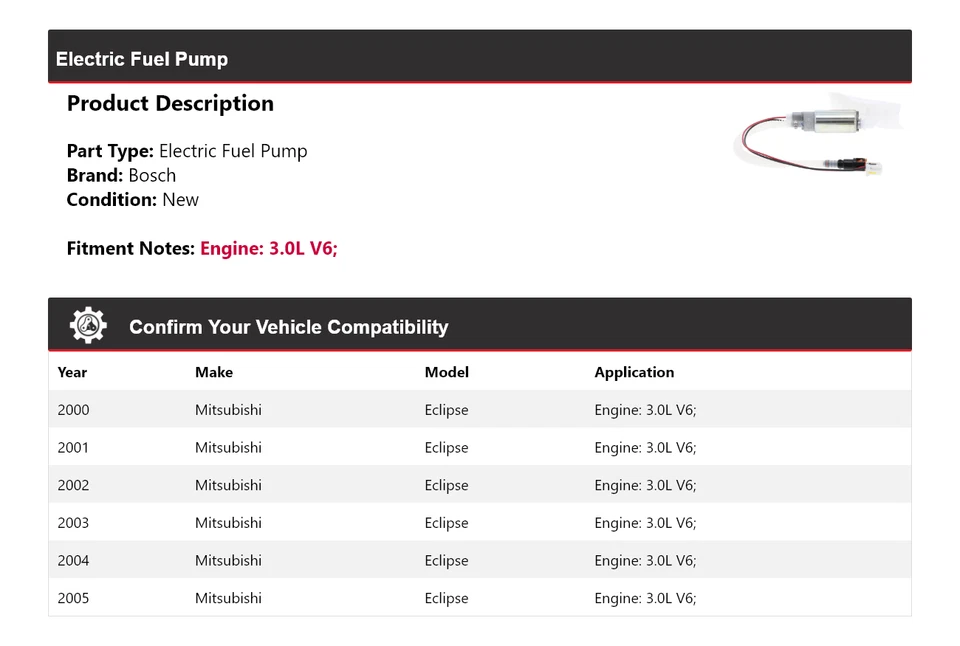Click the Model column header

446,372
